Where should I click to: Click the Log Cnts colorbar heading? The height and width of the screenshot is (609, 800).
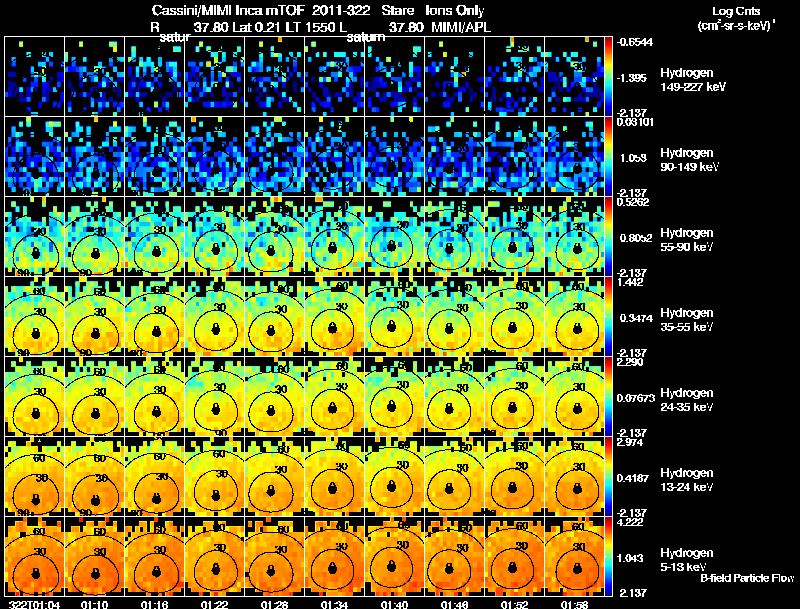(736, 11)
